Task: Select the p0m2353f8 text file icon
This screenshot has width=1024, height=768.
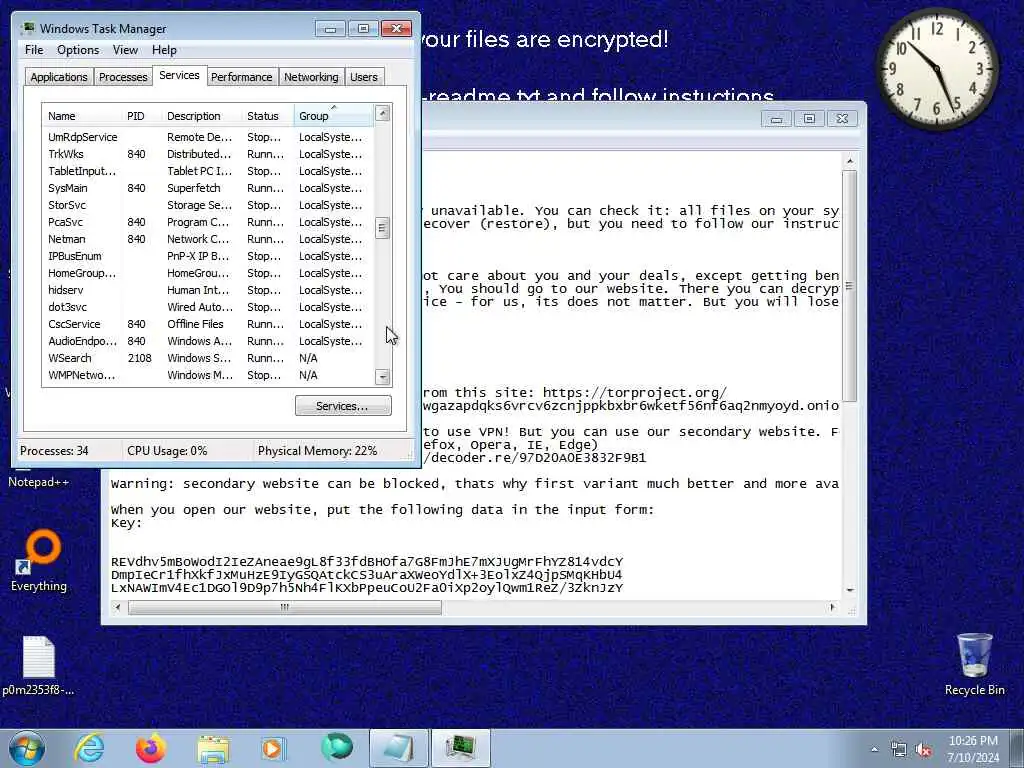Action: pos(38,665)
